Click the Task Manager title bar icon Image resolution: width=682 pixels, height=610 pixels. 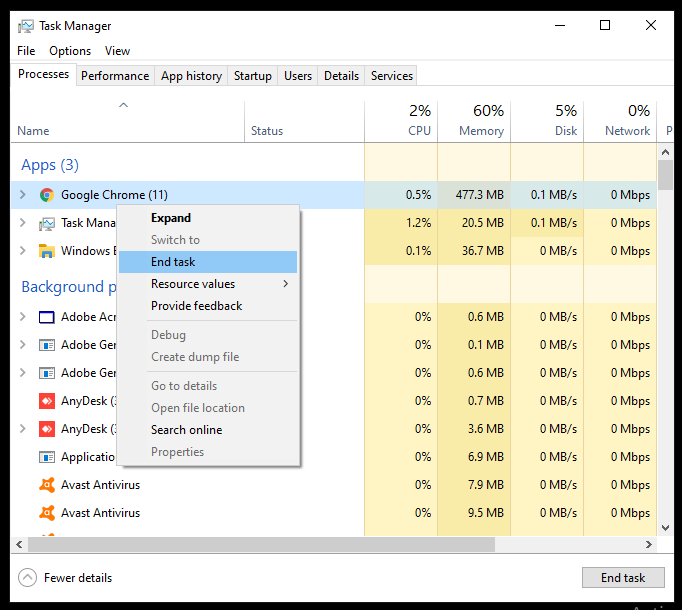tap(26, 26)
